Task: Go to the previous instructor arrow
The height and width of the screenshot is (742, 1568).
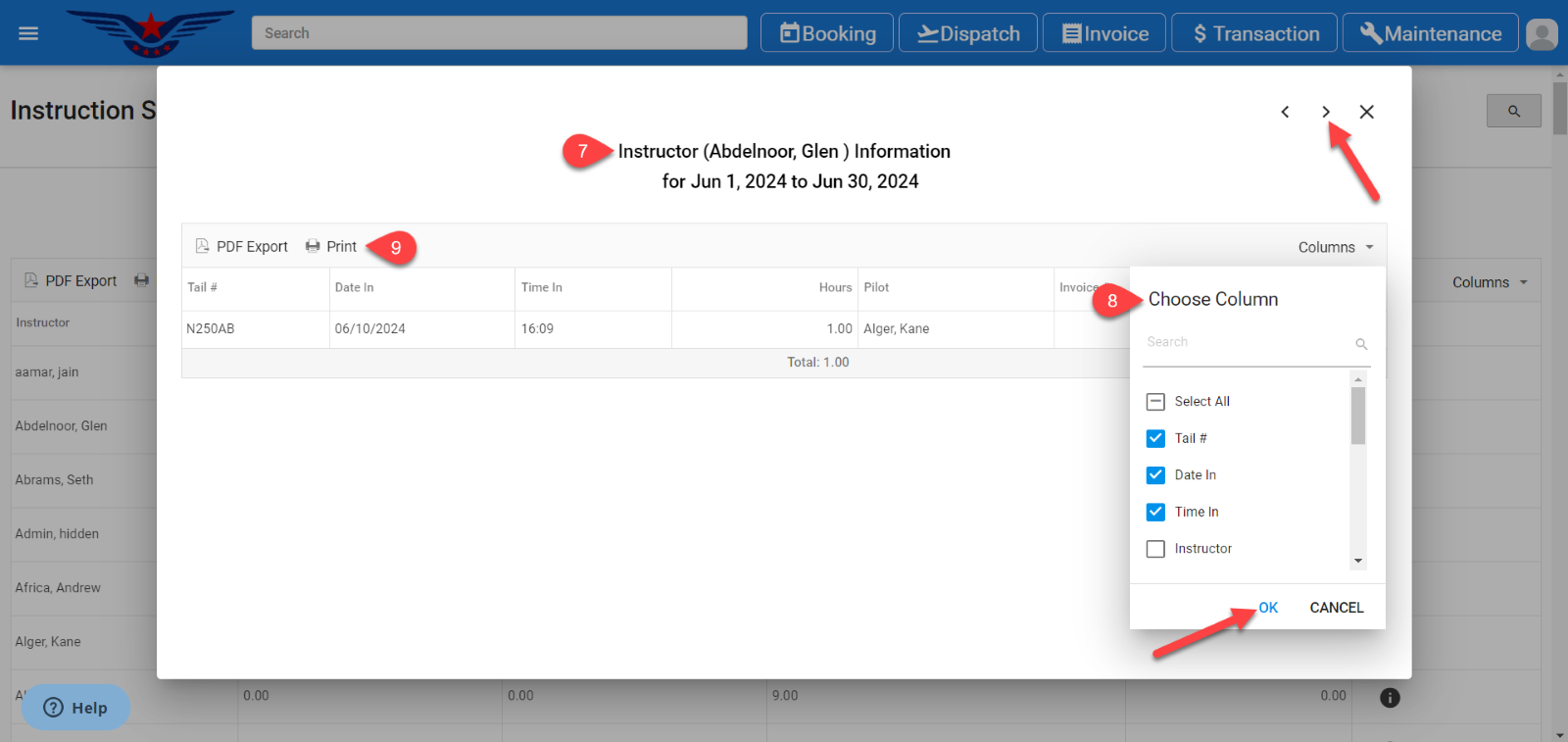Action: 1285,112
